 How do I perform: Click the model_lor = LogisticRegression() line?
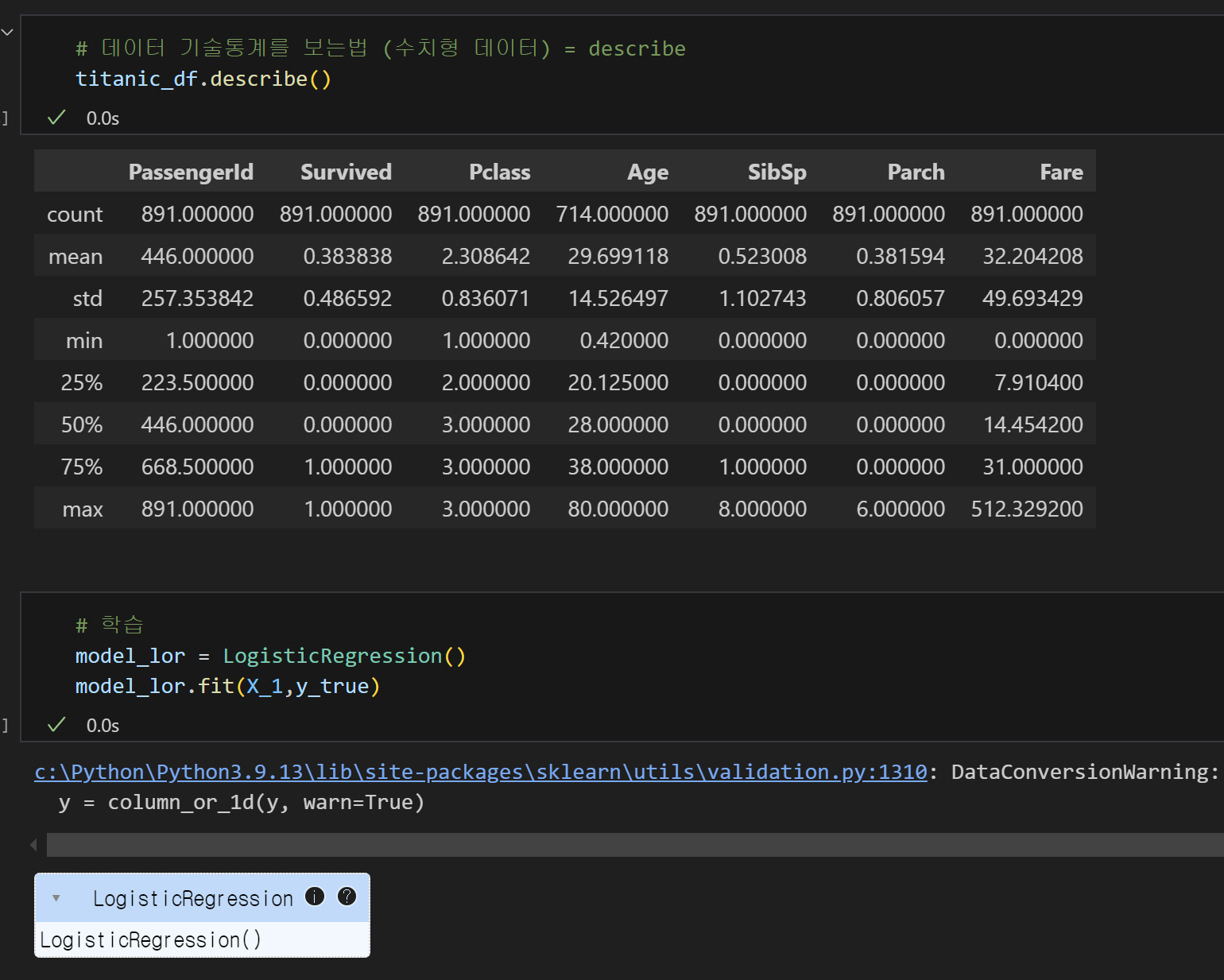pos(270,656)
